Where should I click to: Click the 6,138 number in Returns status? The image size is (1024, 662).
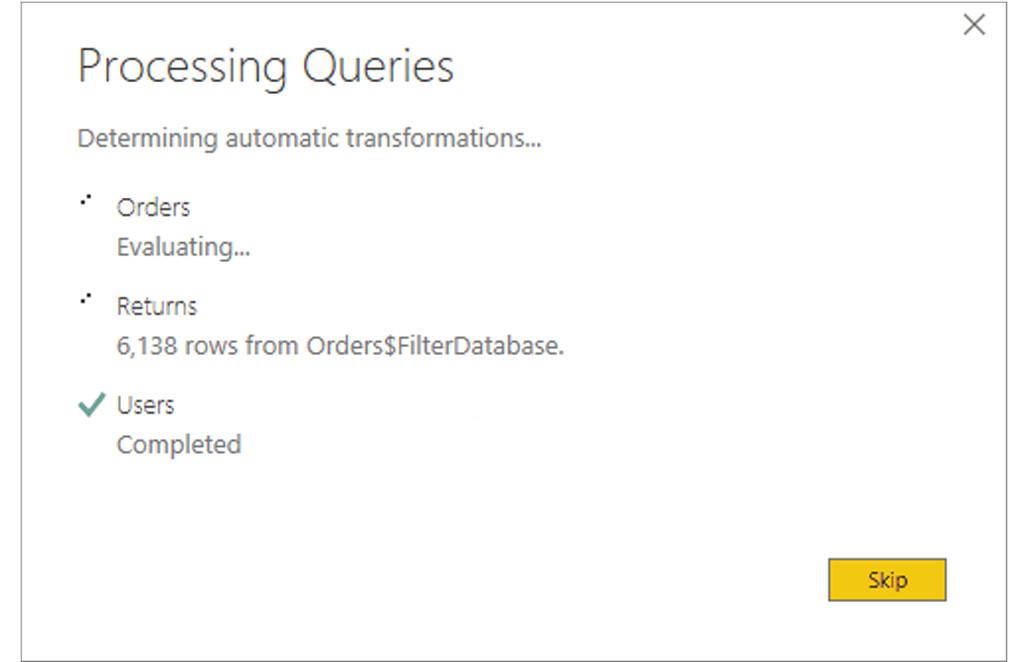142,346
